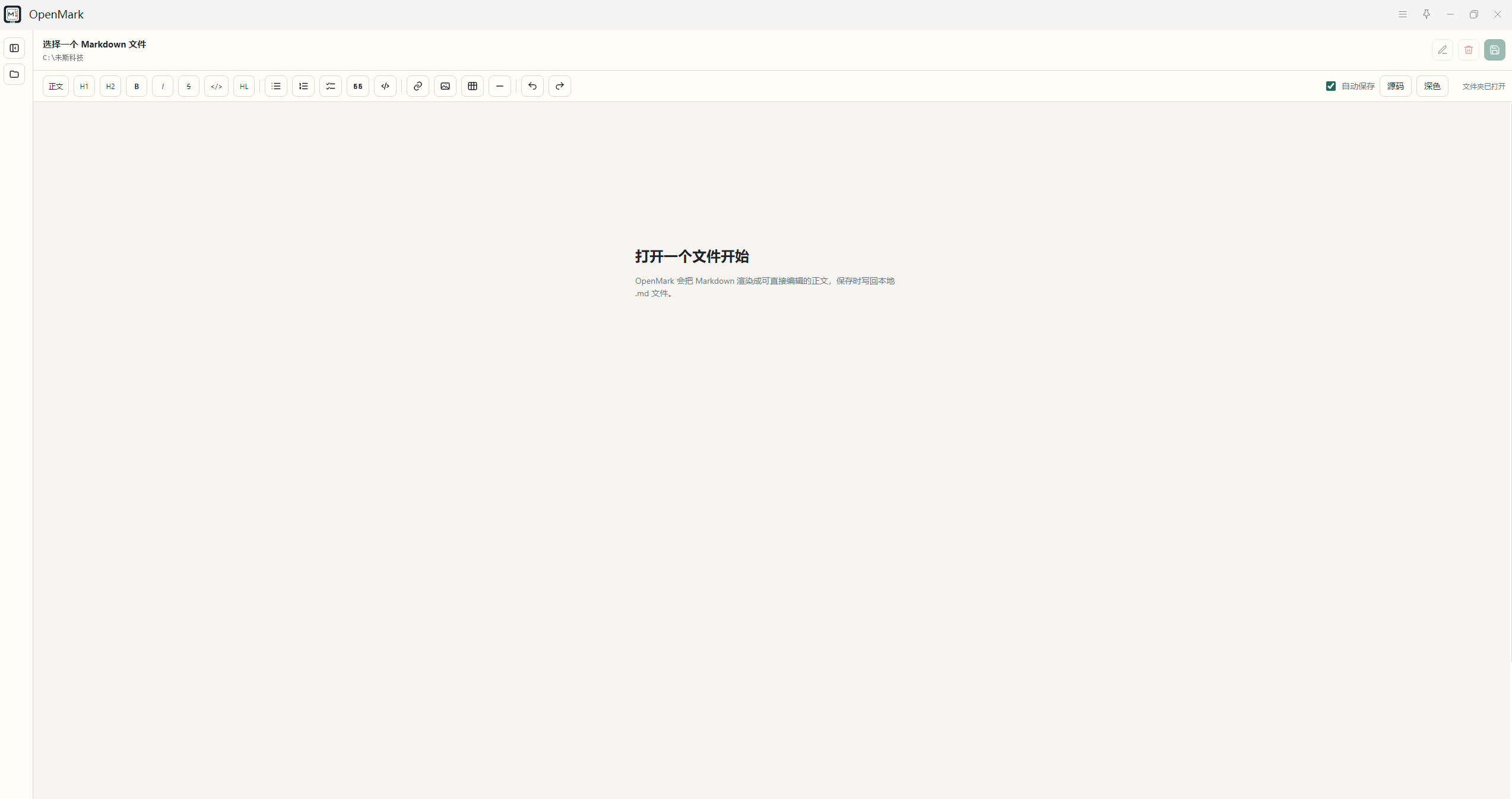Viewport: 1512px width, 799px height.
Task: Insert a blockquote
Action: (x=358, y=86)
